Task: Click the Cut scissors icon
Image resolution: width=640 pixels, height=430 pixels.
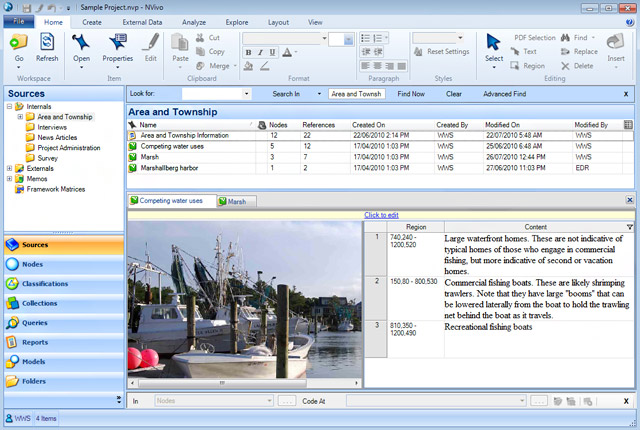Action: (x=200, y=38)
